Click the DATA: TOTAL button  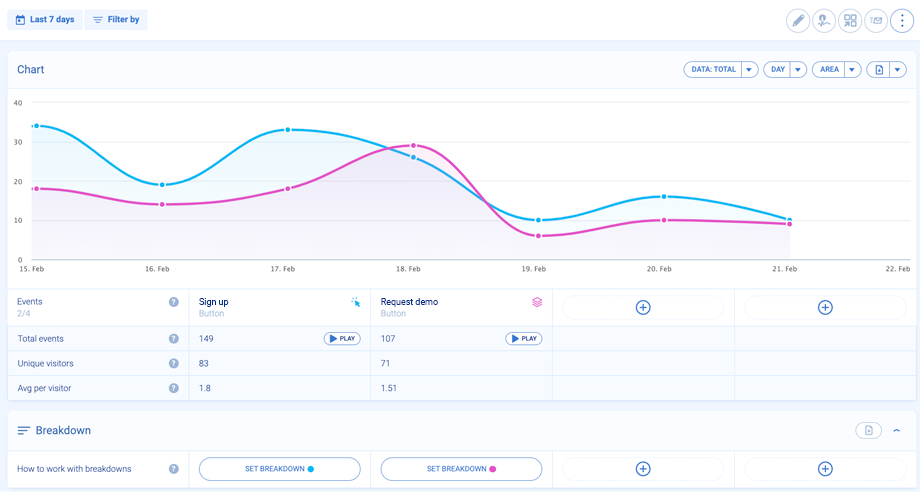pyautogui.click(x=713, y=69)
